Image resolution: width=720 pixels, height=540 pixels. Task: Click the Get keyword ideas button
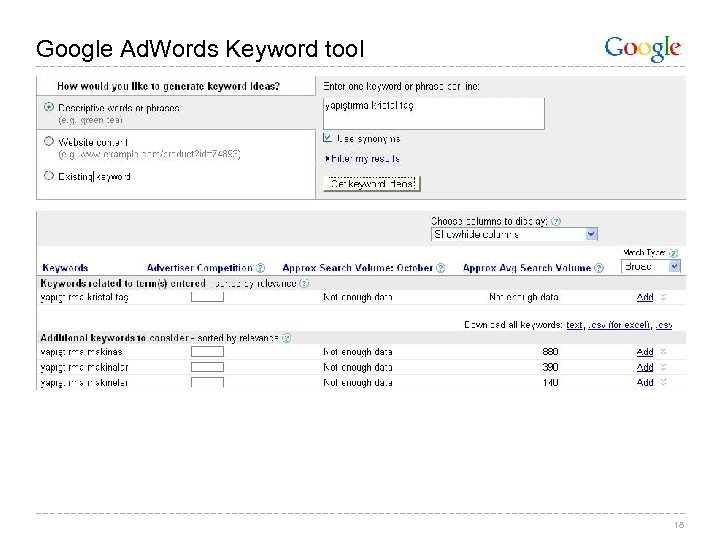(x=372, y=184)
